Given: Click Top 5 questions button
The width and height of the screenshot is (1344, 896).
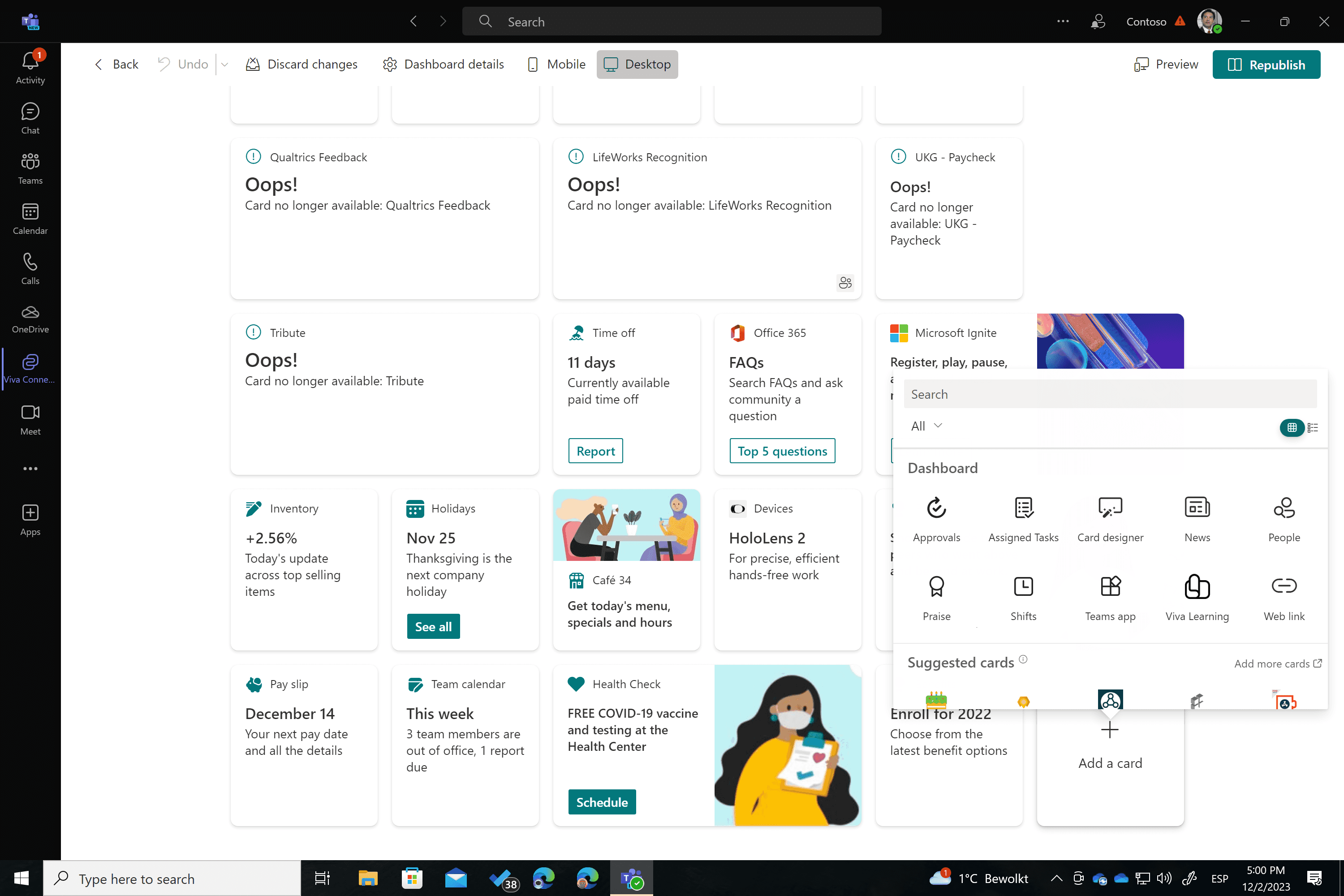Looking at the screenshot, I should point(782,451).
